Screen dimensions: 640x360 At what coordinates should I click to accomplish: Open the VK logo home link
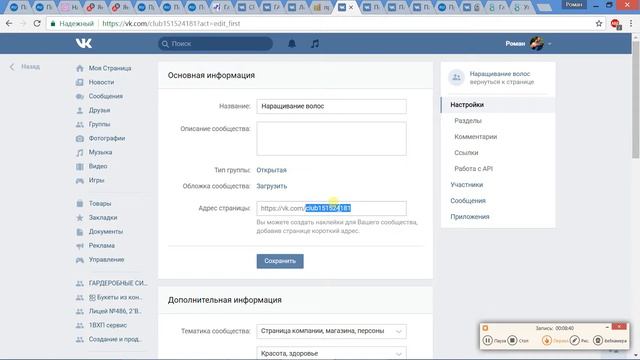(x=84, y=43)
